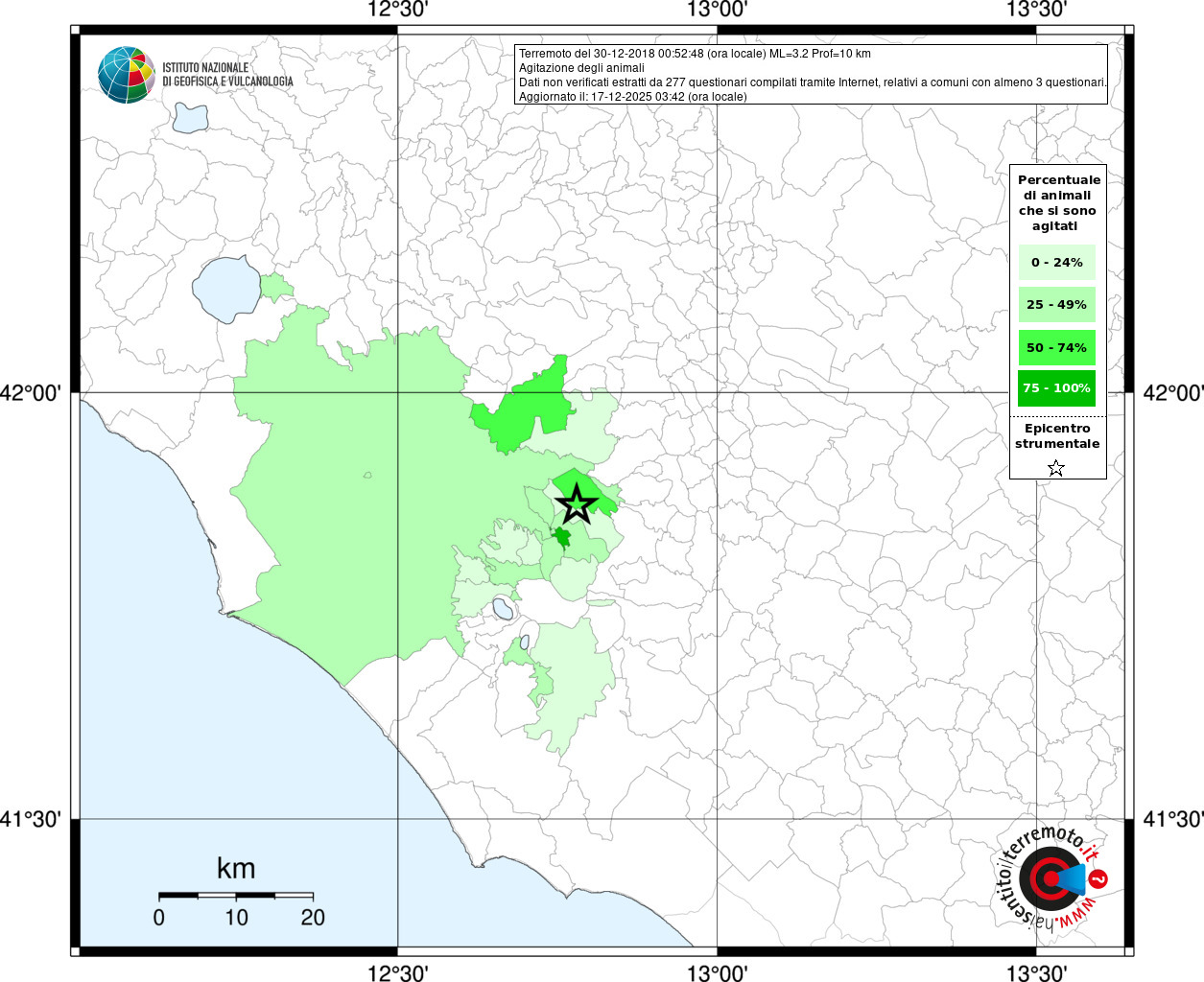The height and width of the screenshot is (982, 1204).
Task: Click the small lake near the top left
Action: (191, 117)
